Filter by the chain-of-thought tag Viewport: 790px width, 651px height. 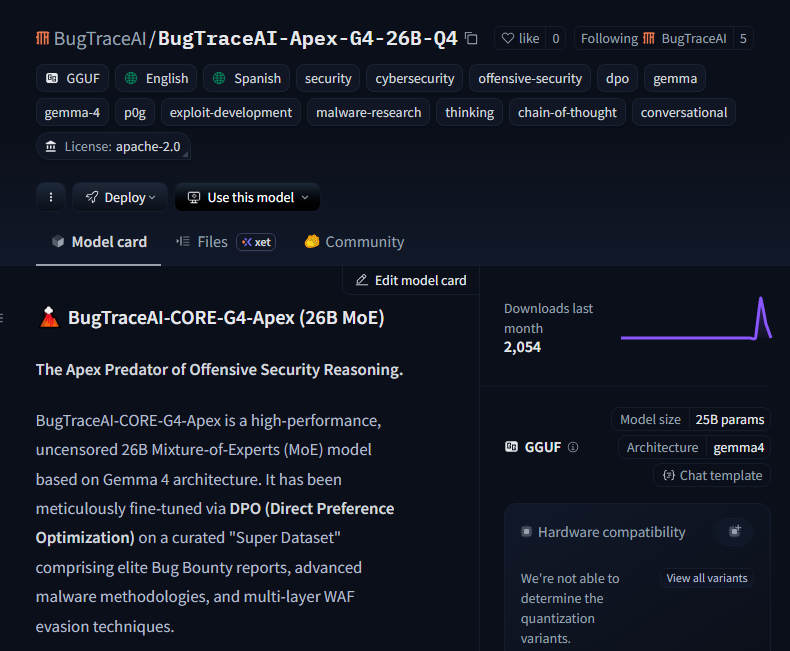pos(567,112)
